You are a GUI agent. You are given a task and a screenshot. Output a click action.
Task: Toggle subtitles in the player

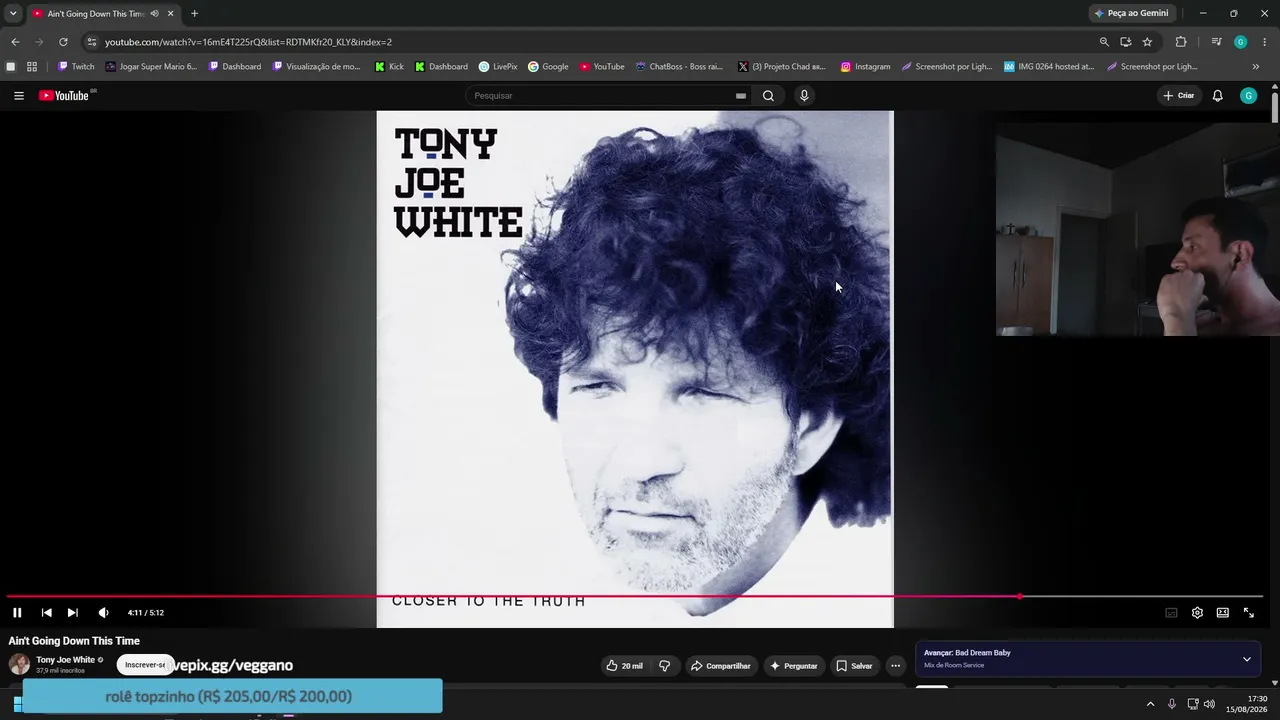coord(1171,613)
